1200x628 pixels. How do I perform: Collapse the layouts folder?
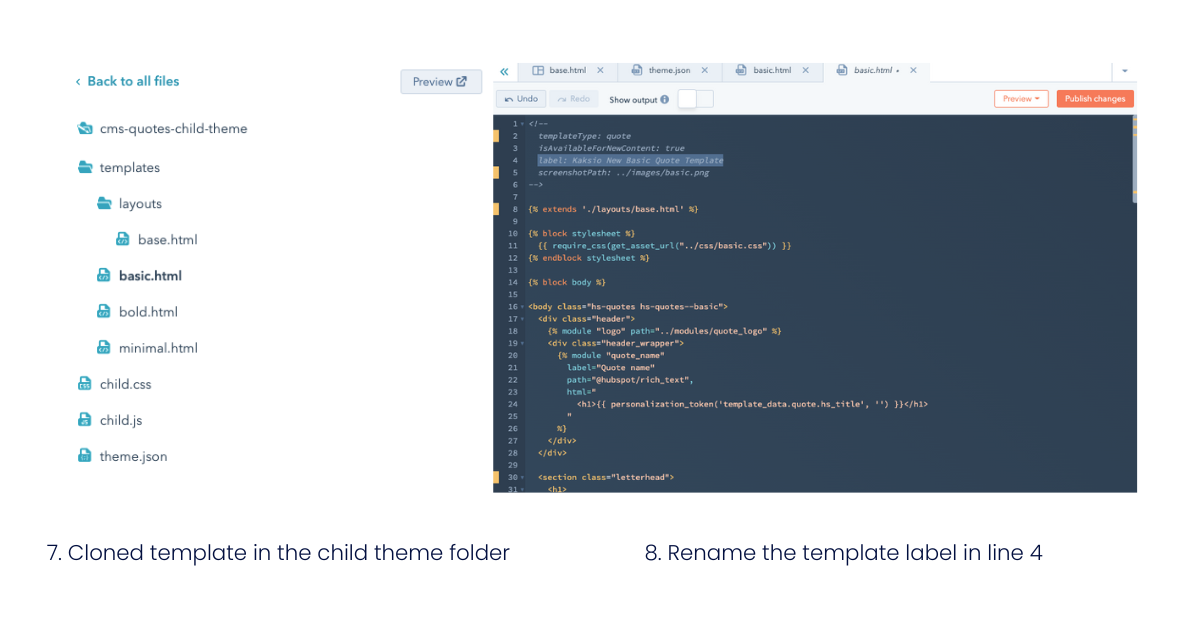pos(104,203)
